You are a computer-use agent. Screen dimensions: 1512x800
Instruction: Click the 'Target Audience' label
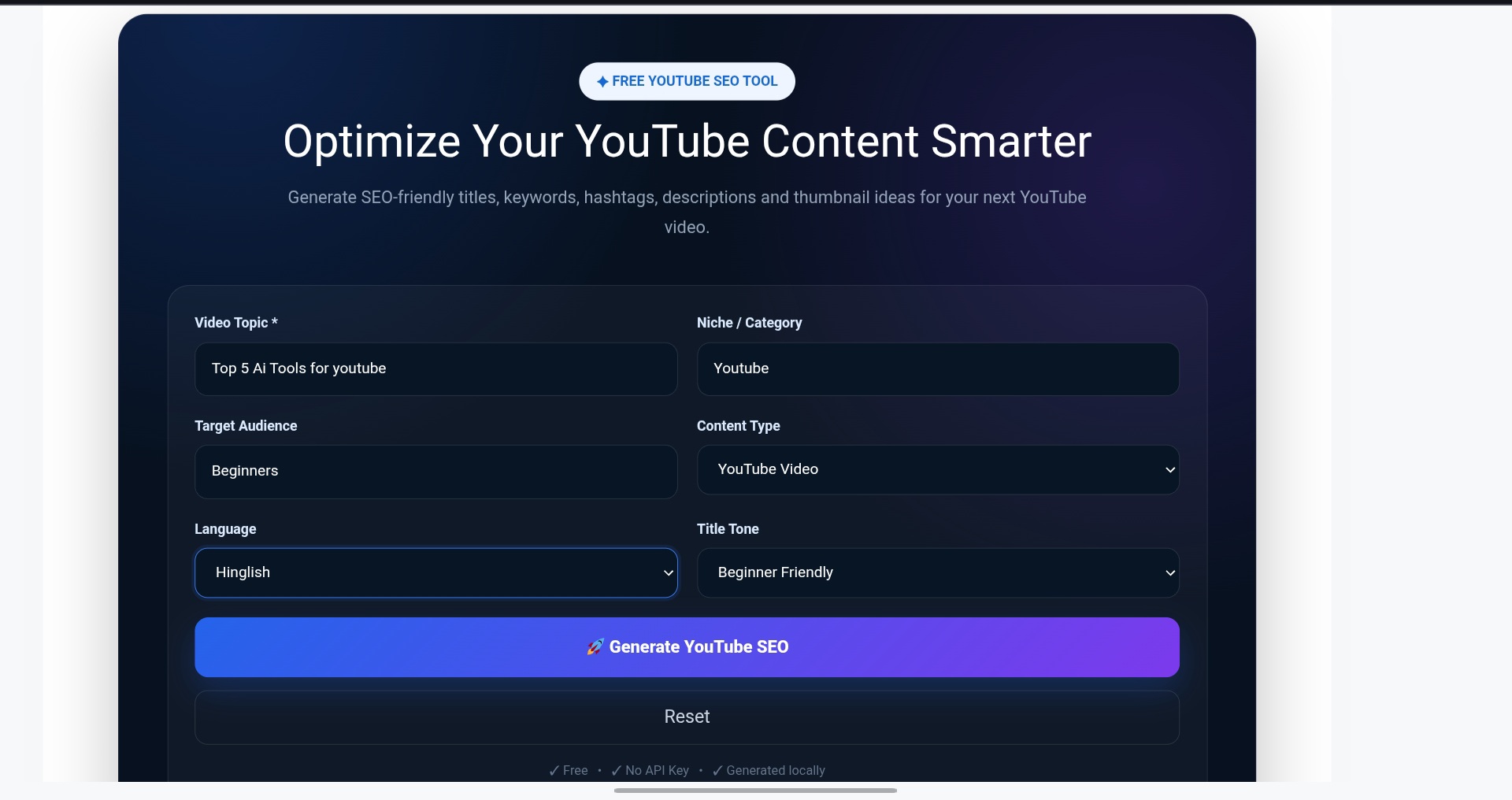246,426
